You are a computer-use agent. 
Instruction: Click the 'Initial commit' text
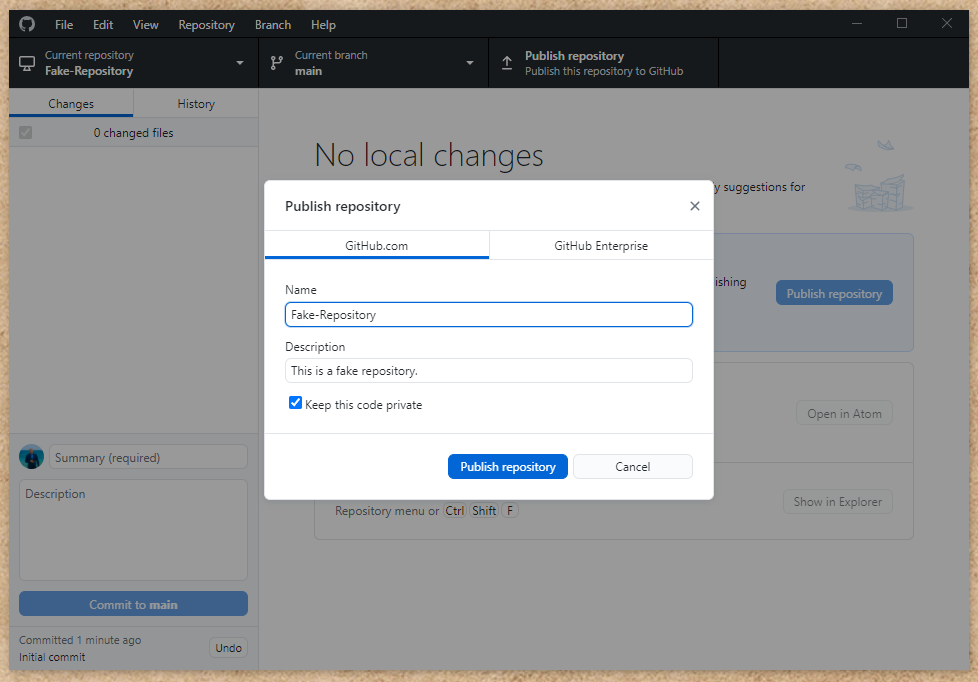point(52,657)
